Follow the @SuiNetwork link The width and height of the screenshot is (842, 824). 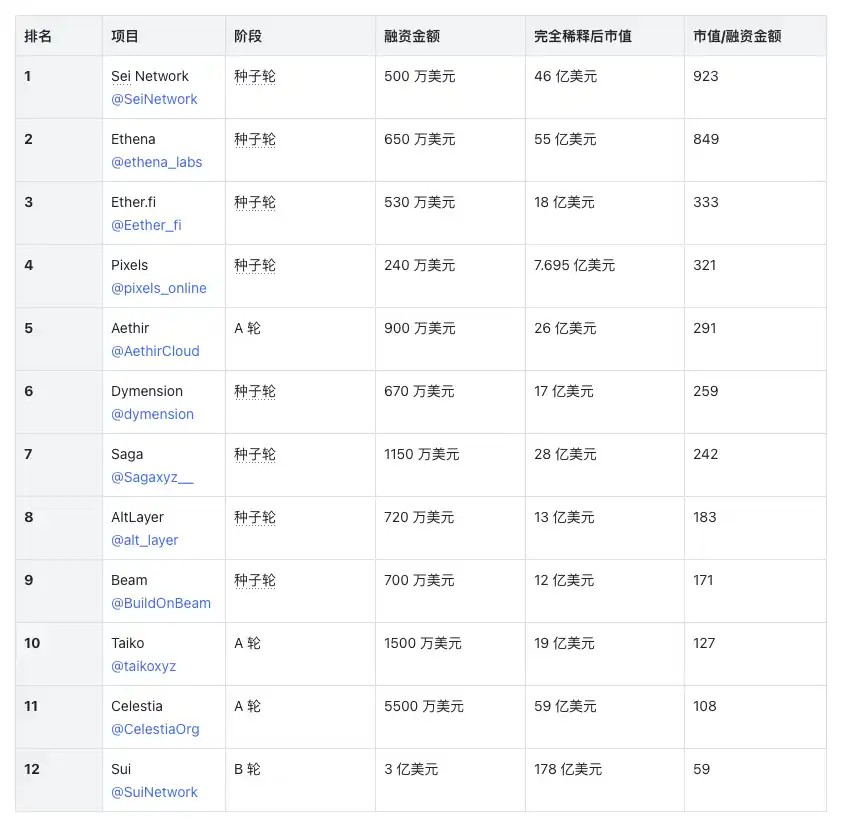154,792
